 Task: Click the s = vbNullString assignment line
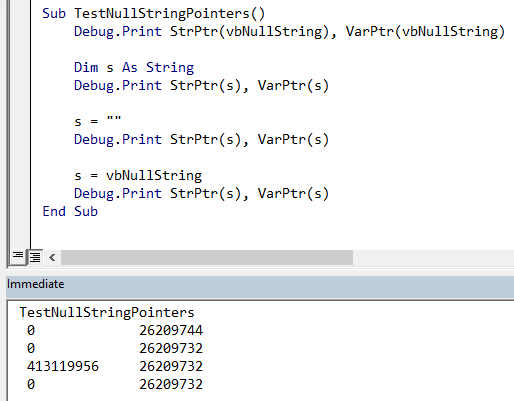(x=138, y=175)
